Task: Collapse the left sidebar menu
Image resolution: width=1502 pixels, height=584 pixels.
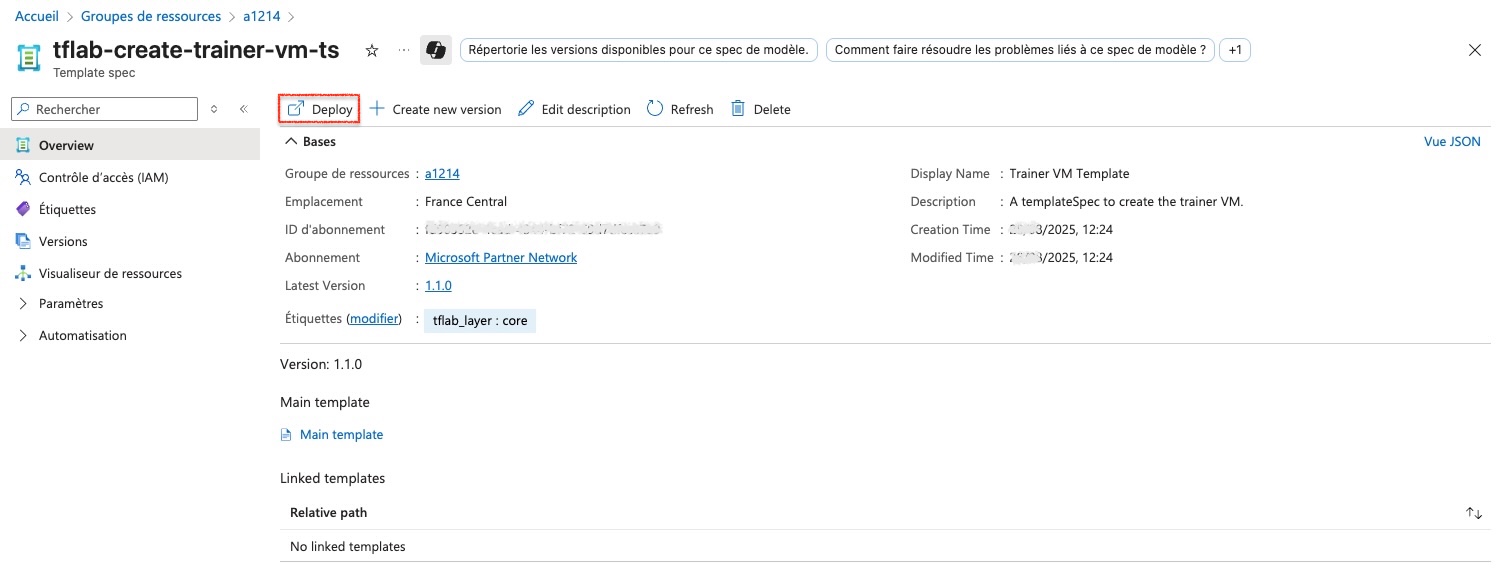Action: point(243,109)
